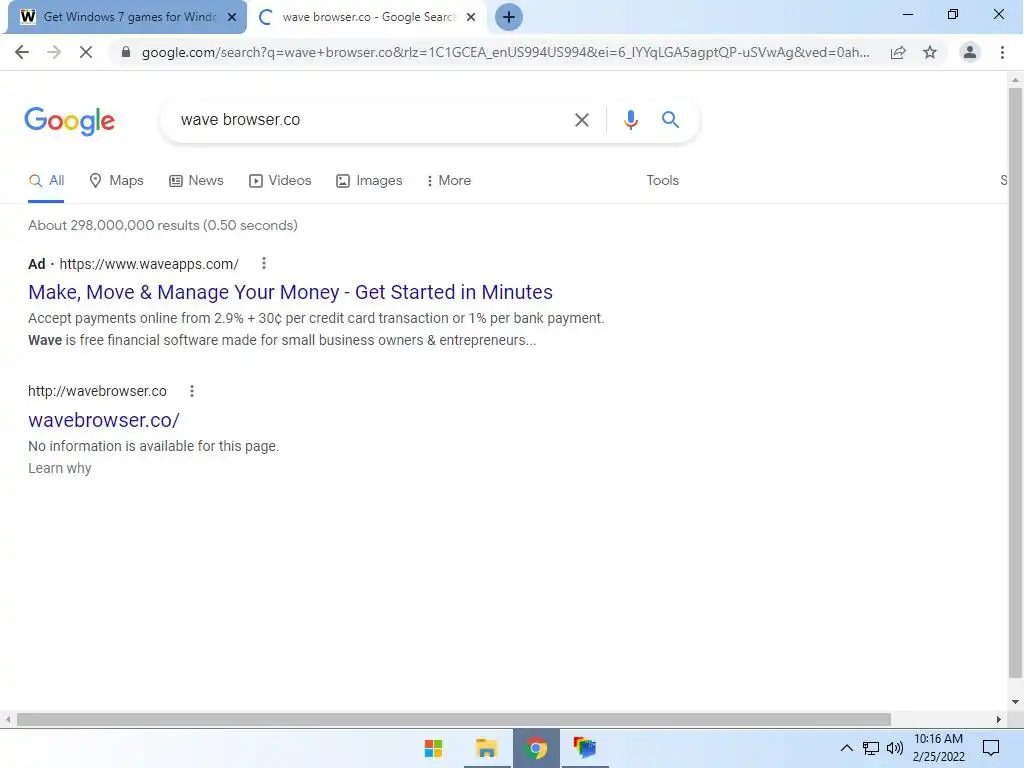Open the wavebrowser.co/ result link
Screen dimensions: 1024x768
pyautogui.click(x=104, y=420)
